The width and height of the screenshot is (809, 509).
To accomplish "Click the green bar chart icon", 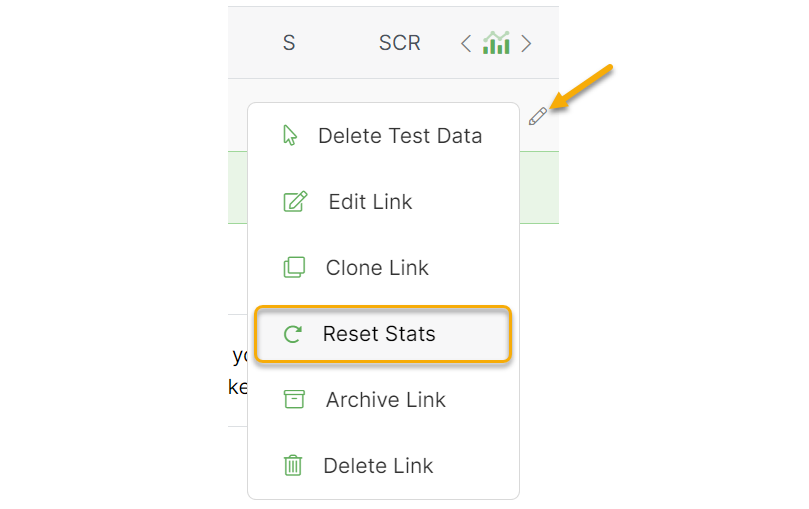I will [x=496, y=43].
